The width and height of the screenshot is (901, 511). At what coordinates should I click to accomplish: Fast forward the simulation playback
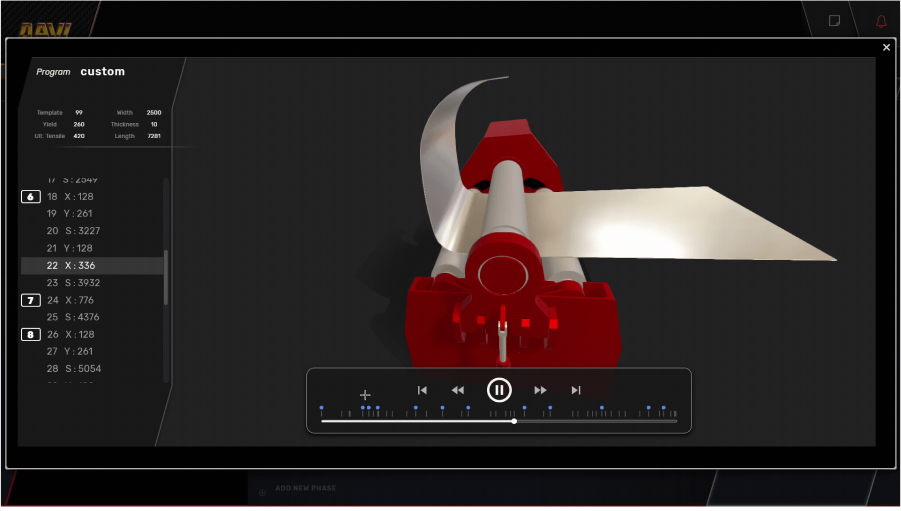540,390
